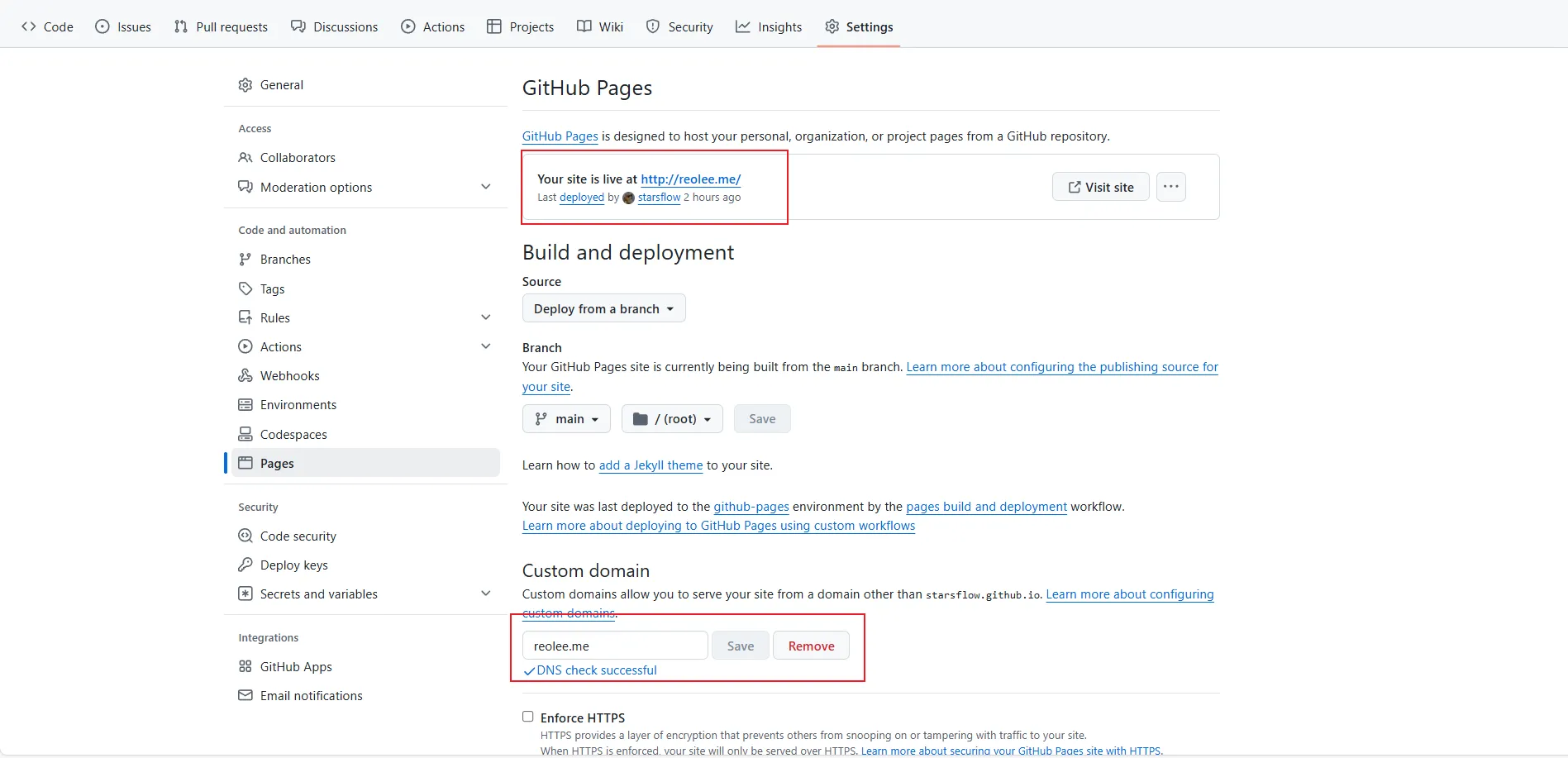Open the Pull requests tab
This screenshot has height=758, width=1568.
(x=222, y=27)
